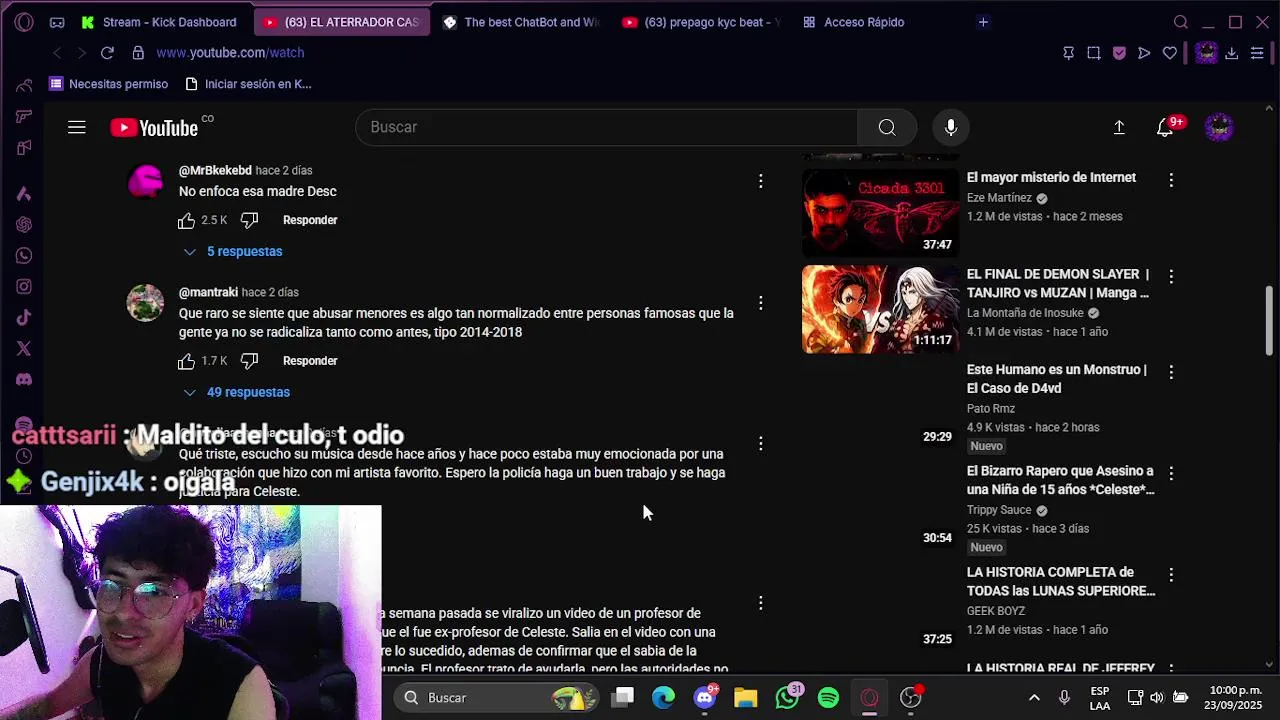Like the comment by @mantraki
The width and height of the screenshot is (1280, 720).
point(187,361)
